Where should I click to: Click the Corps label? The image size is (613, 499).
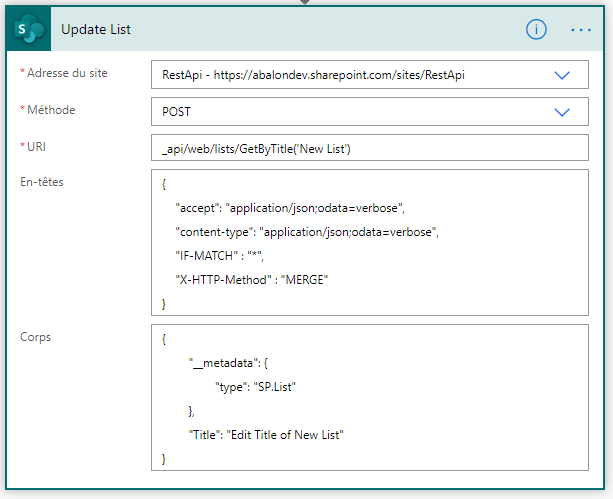36,337
